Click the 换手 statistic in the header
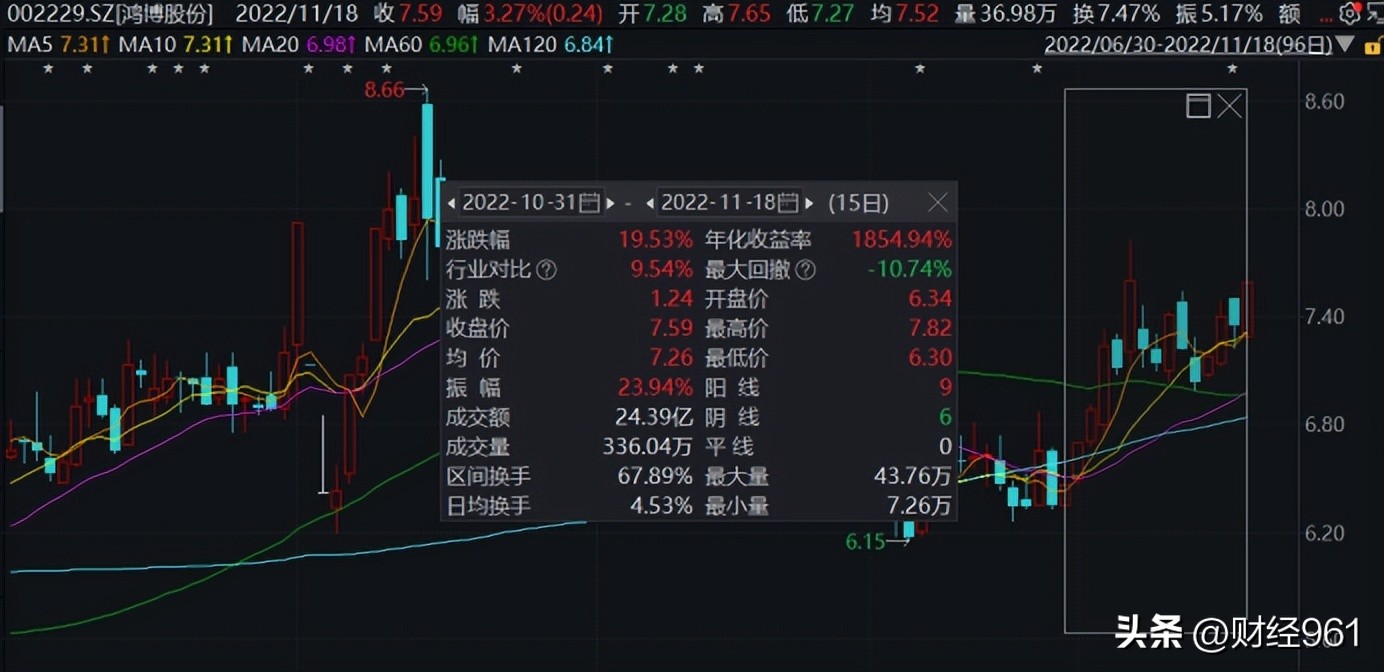This screenshot has height=672, width=1384. tap(1100, 14)
